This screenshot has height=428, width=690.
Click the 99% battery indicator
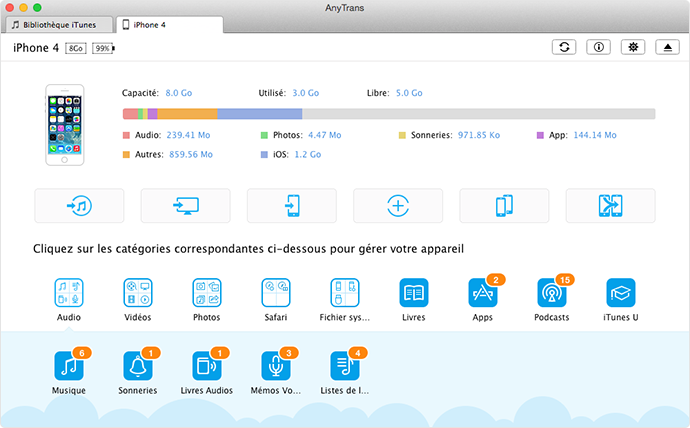(103, 48)
